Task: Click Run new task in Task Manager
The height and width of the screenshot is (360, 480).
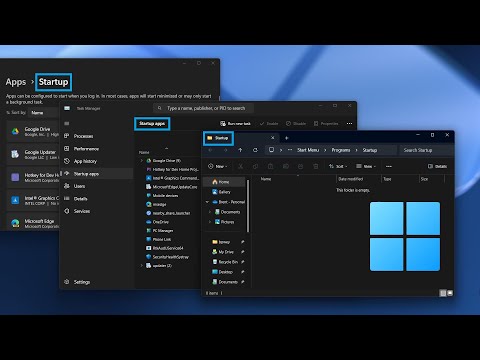Action: pos(235,123)
